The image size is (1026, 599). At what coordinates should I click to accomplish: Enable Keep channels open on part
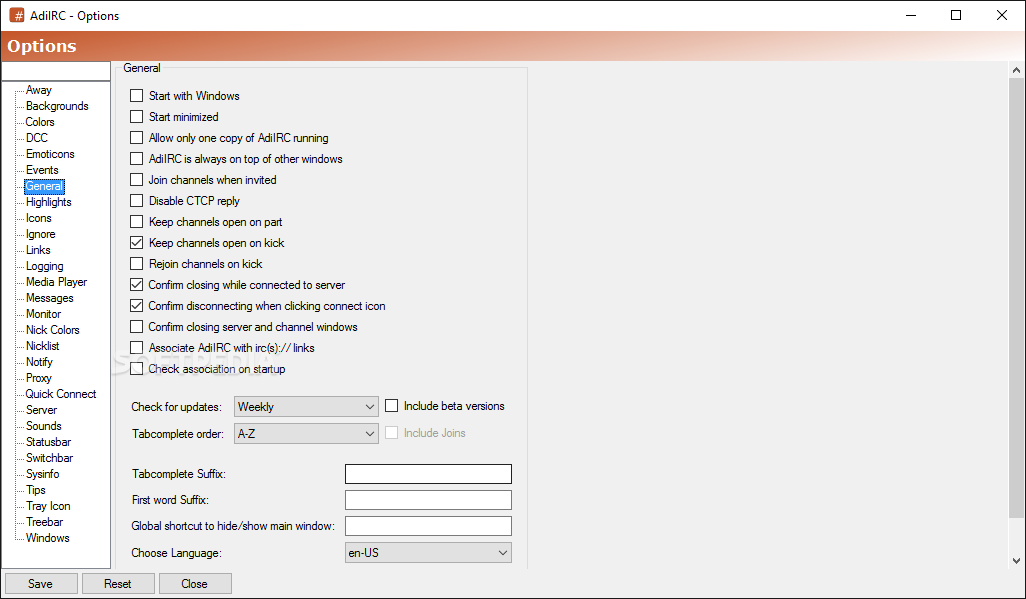pyautogui.click(x=136, y=221)
